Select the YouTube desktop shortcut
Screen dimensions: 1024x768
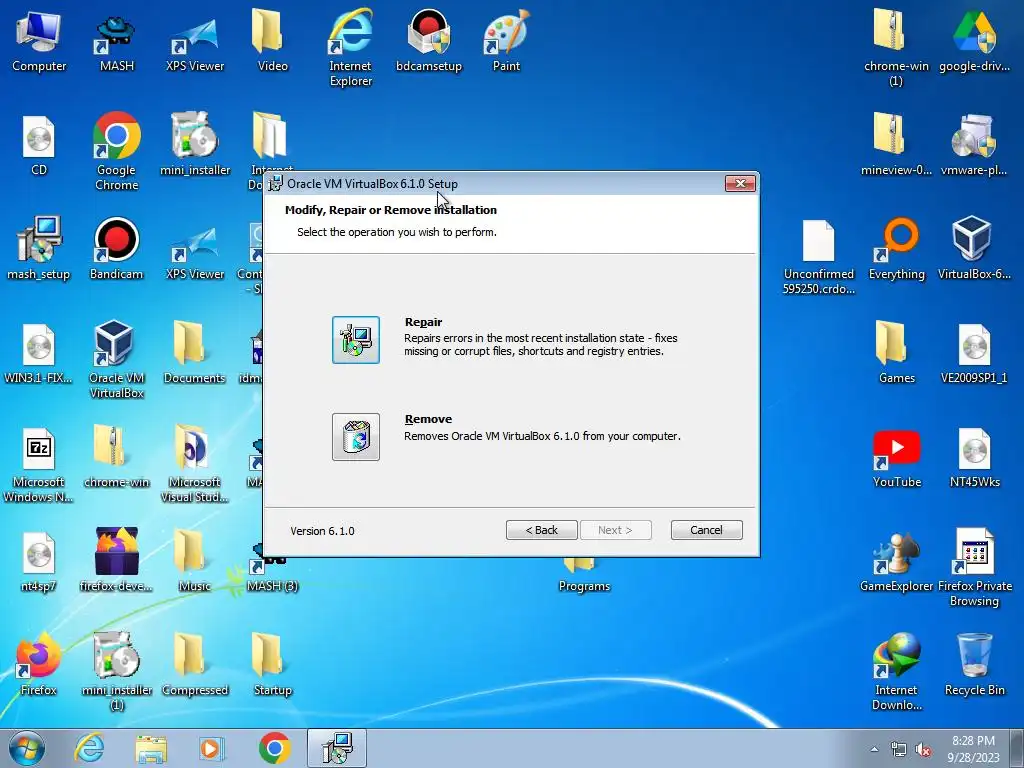[896, 458]
